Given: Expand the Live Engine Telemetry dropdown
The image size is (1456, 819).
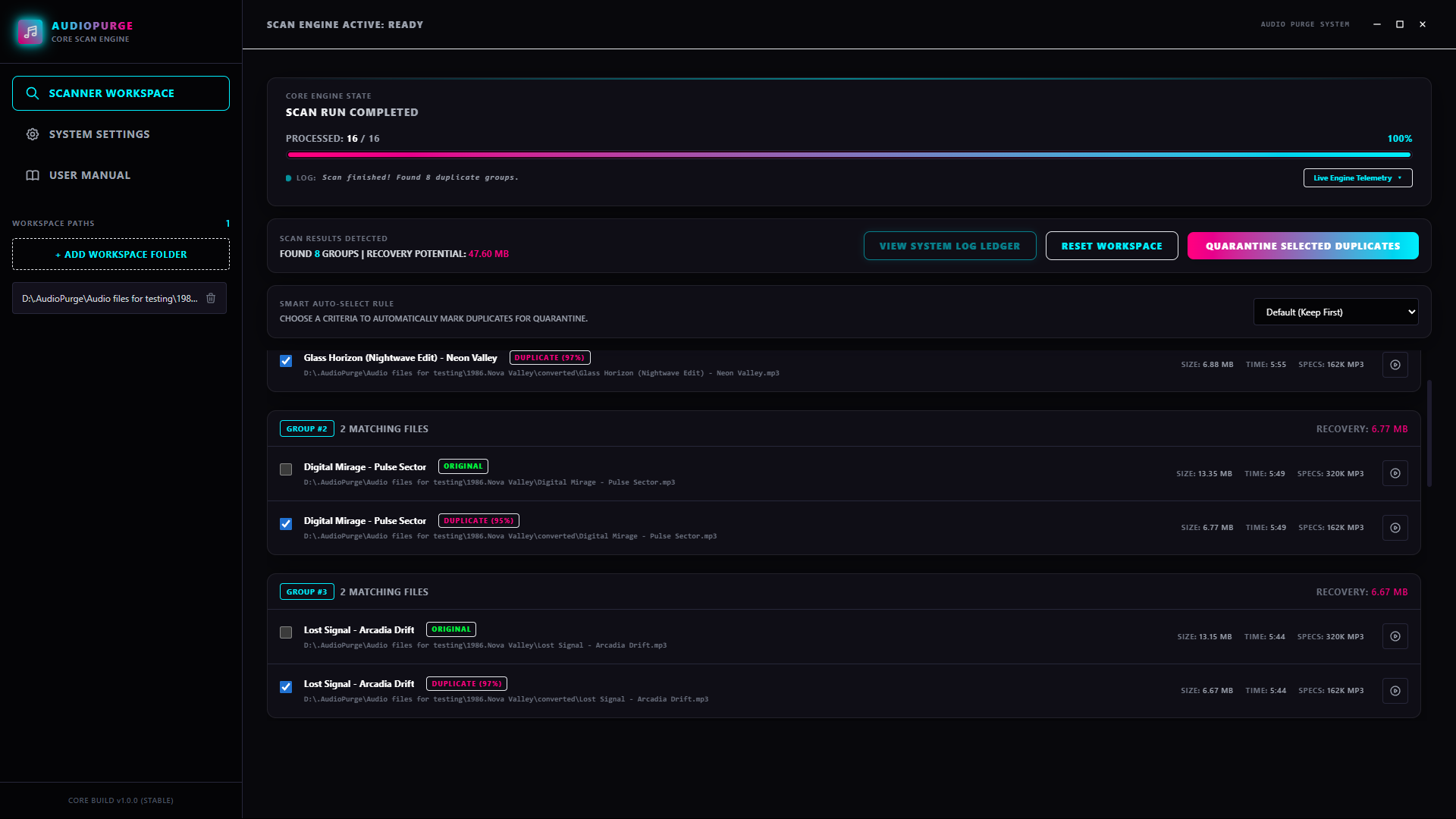Looking at the screenshot, I should [1357, 177].
